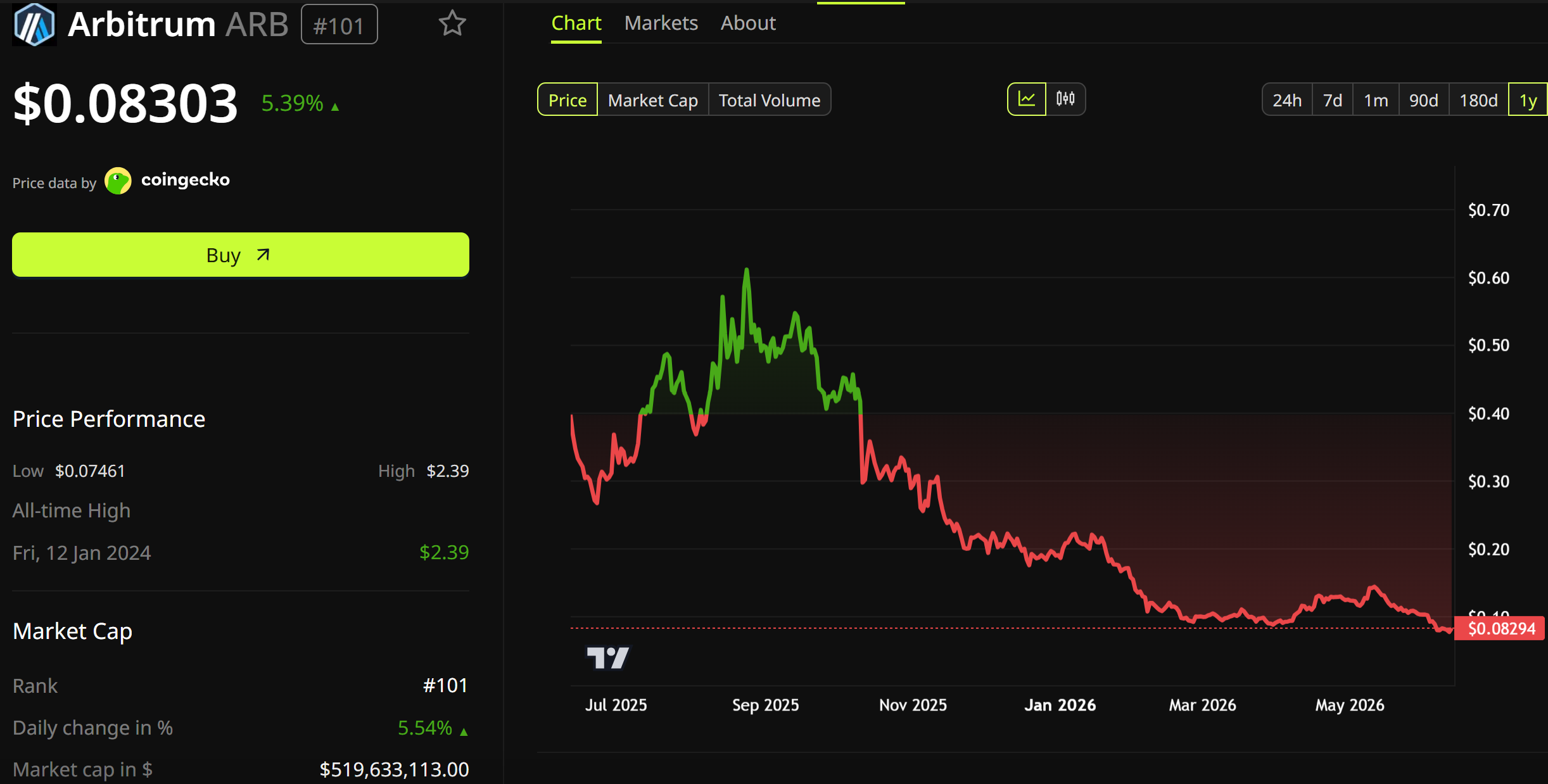Click the Price Performance heading
The image size is (1548, 784).
tap(109, 419)
